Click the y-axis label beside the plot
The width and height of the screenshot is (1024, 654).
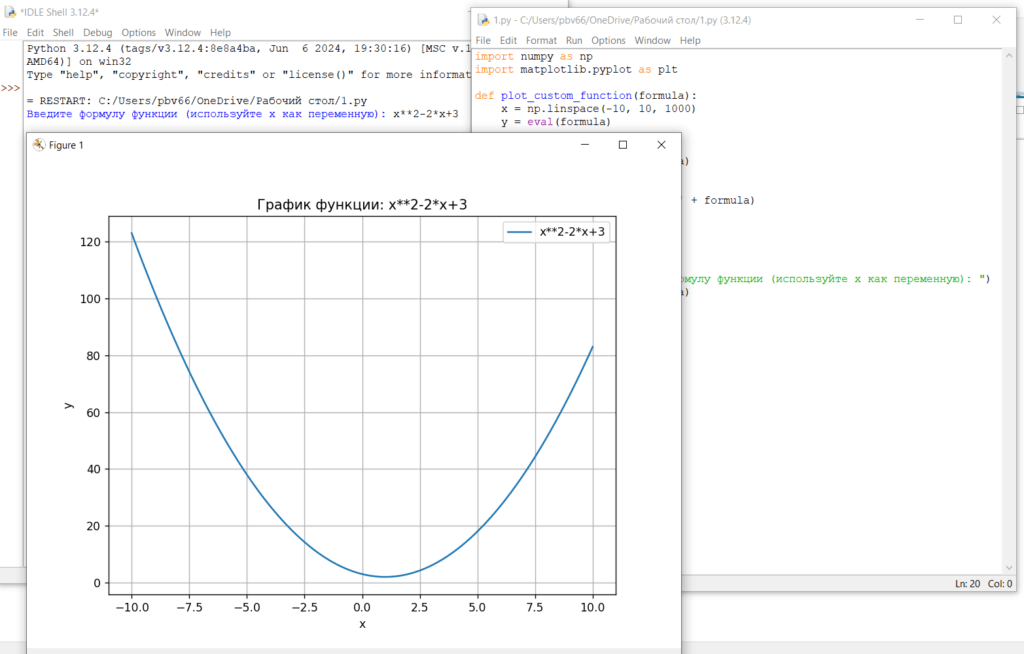(69, 406)
